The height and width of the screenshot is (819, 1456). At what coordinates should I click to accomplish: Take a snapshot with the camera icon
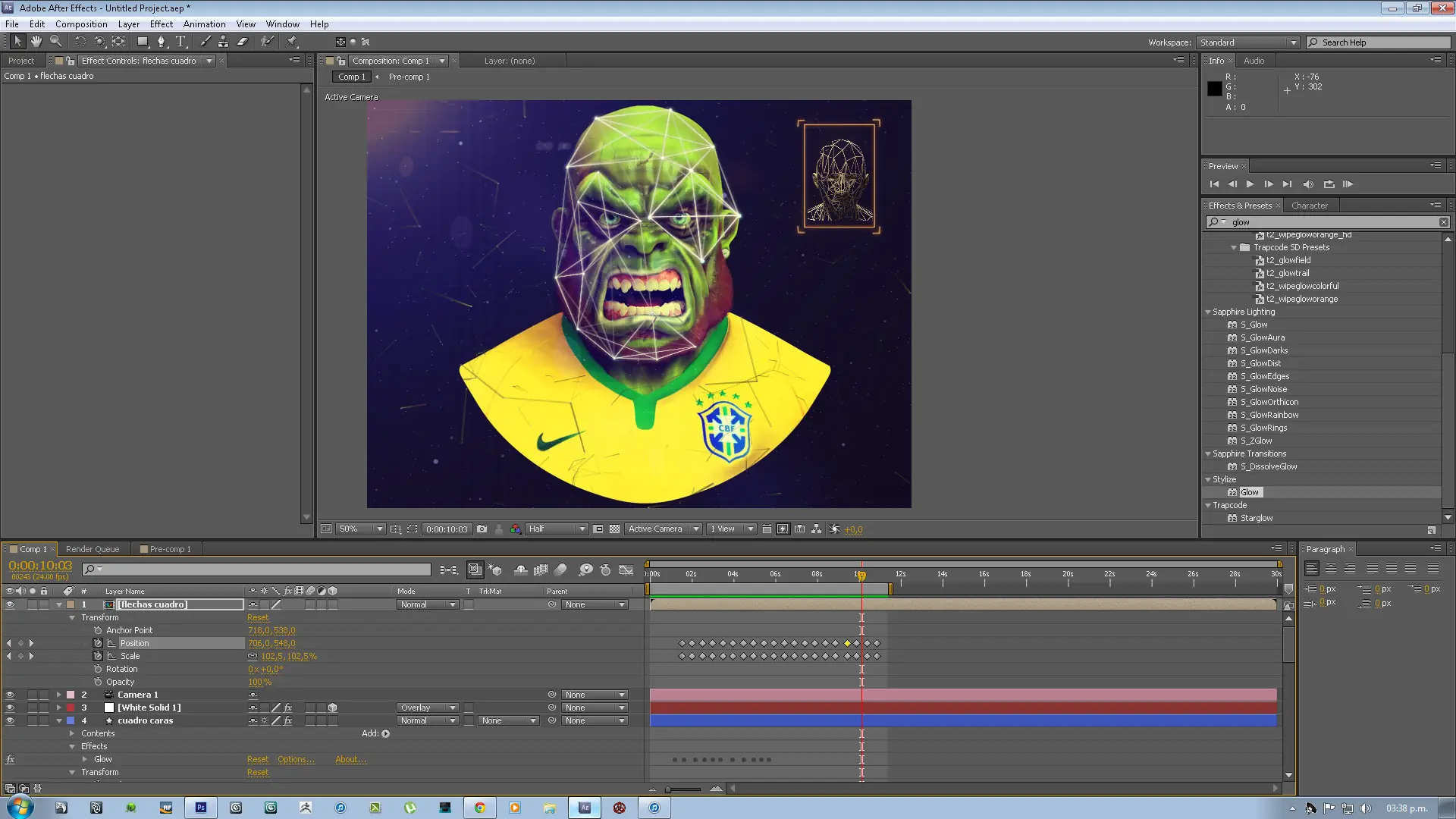point(482,529)
